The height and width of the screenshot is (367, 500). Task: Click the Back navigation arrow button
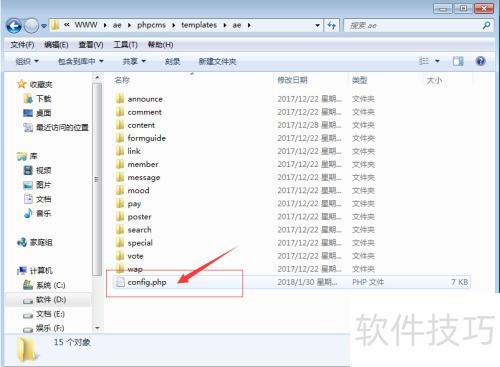tap(14, 26)
